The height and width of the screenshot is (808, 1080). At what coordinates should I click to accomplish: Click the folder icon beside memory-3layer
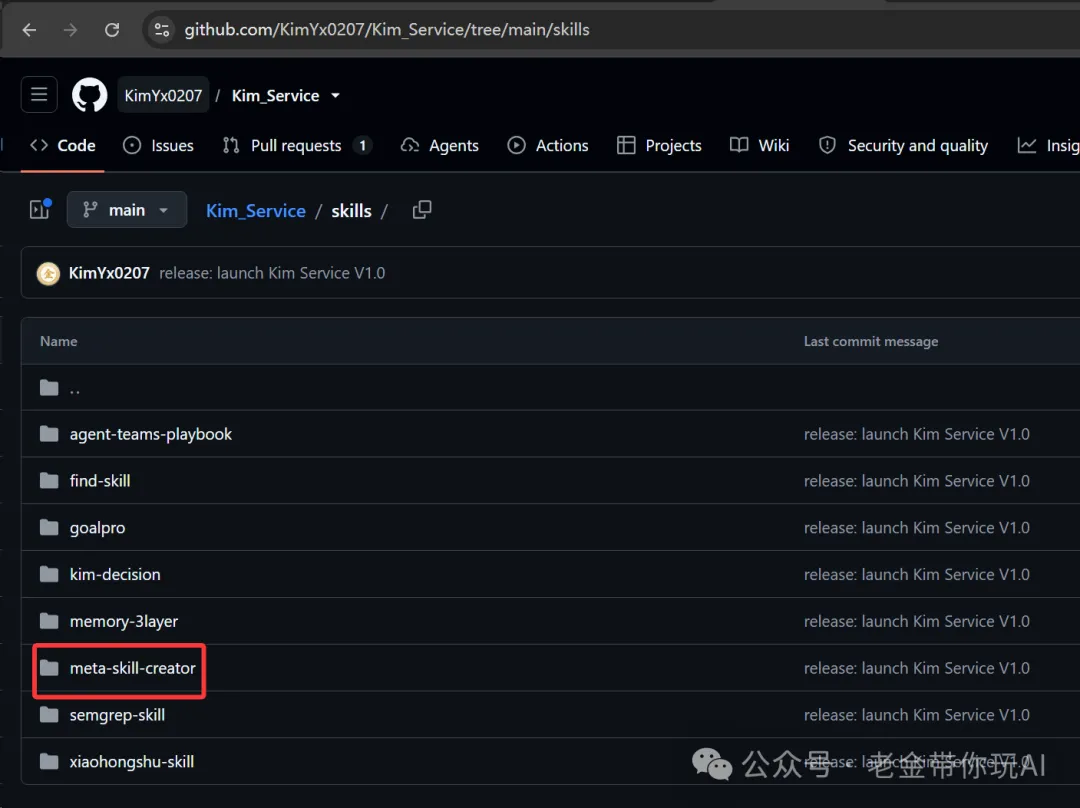[49, 621]
